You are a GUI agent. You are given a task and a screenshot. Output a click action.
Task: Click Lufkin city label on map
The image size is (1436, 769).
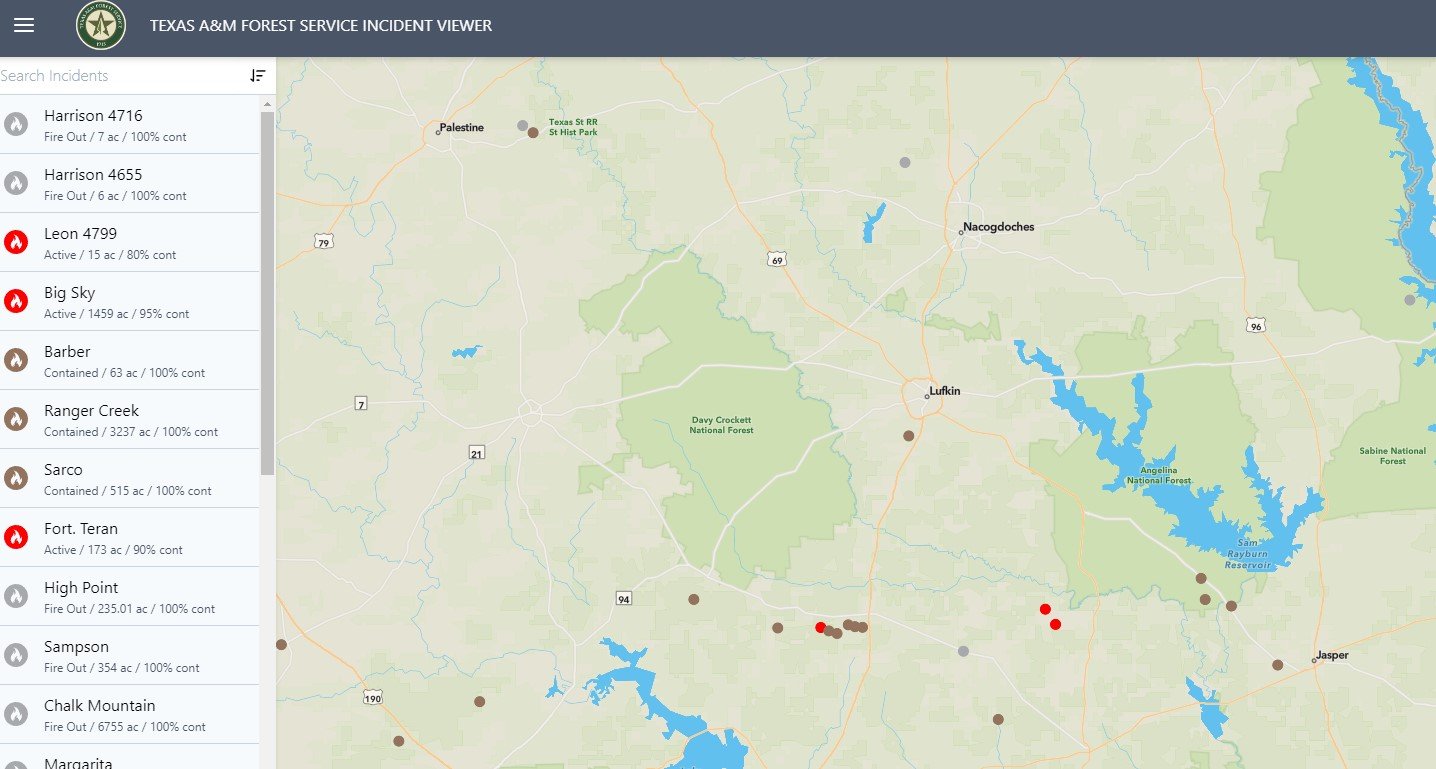944,391
